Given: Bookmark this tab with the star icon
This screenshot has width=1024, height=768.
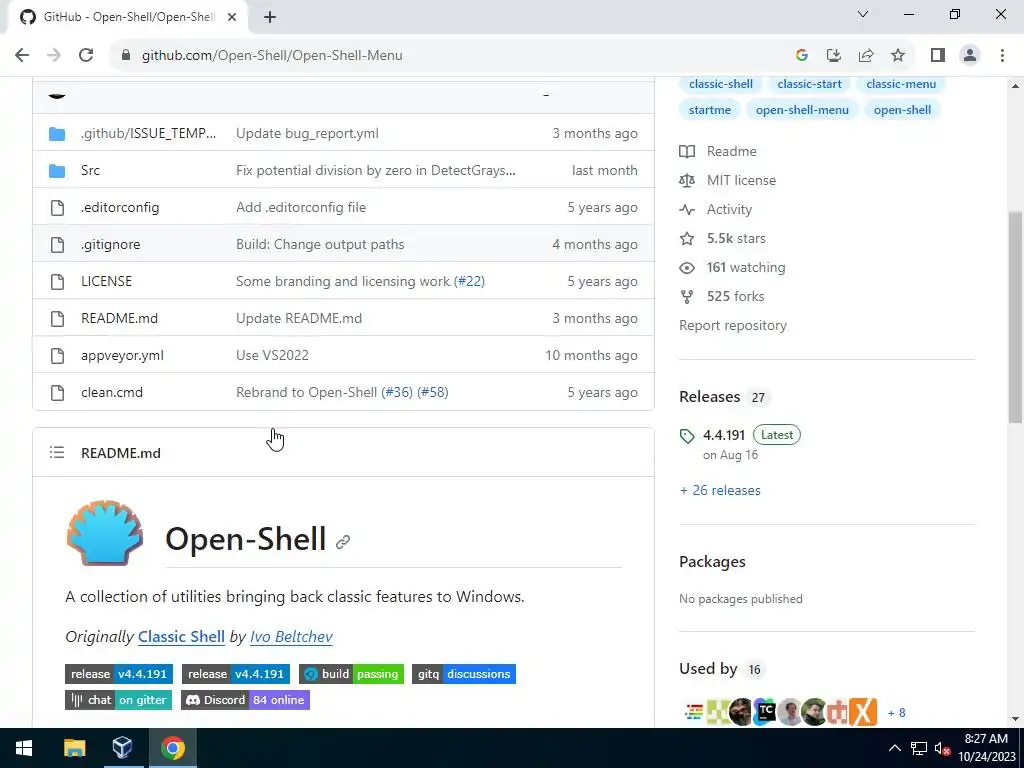Looking at the screenshot, I should tap(898, 56).
